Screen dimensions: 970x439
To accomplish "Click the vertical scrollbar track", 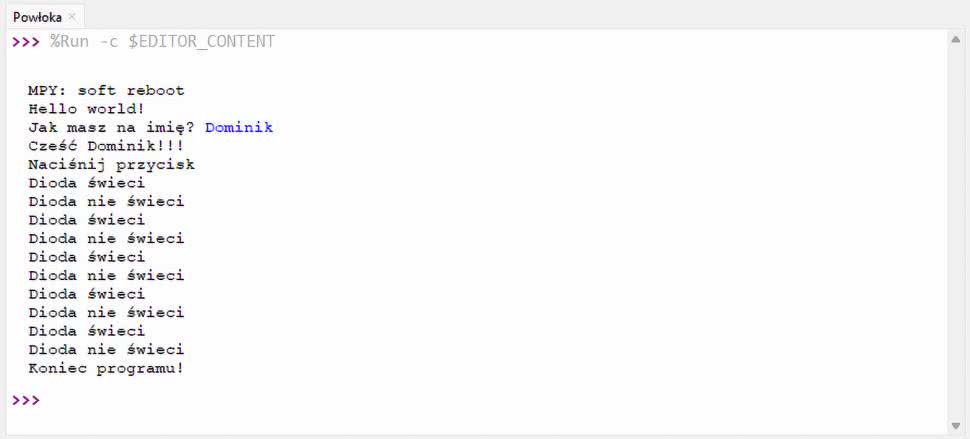I will point(955,230).
